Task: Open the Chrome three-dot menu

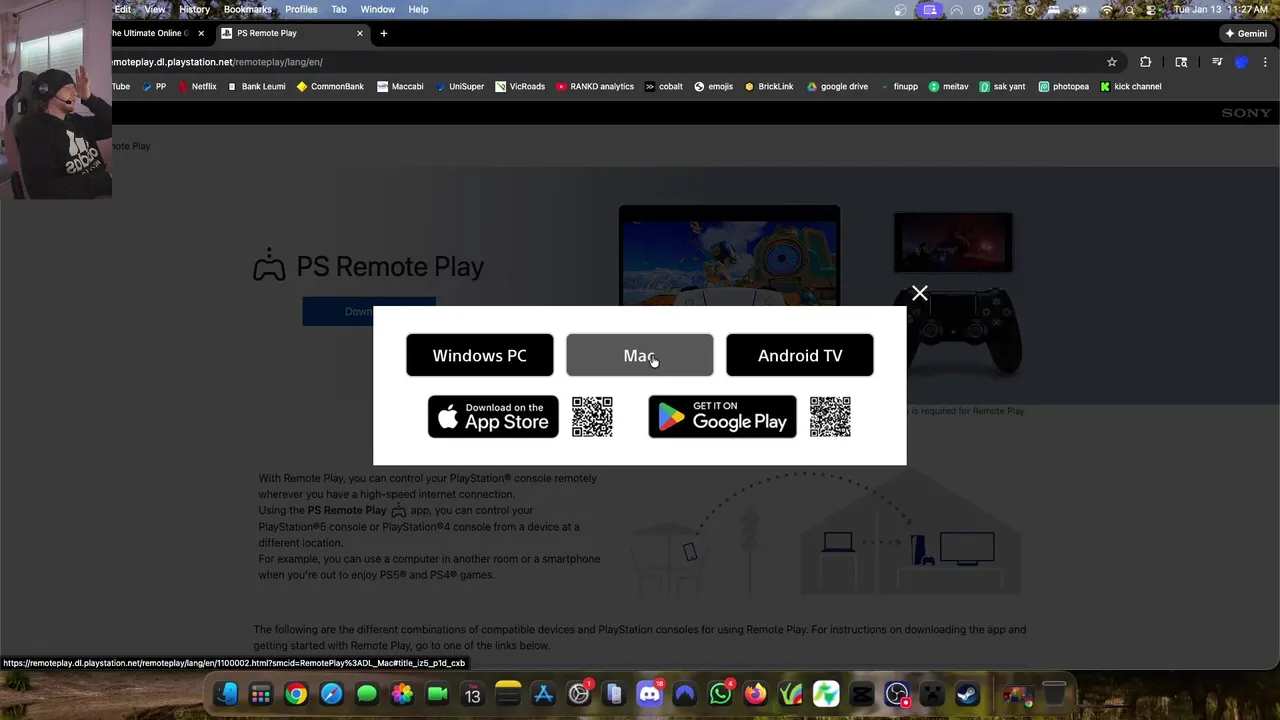Action: (1265, 62)
